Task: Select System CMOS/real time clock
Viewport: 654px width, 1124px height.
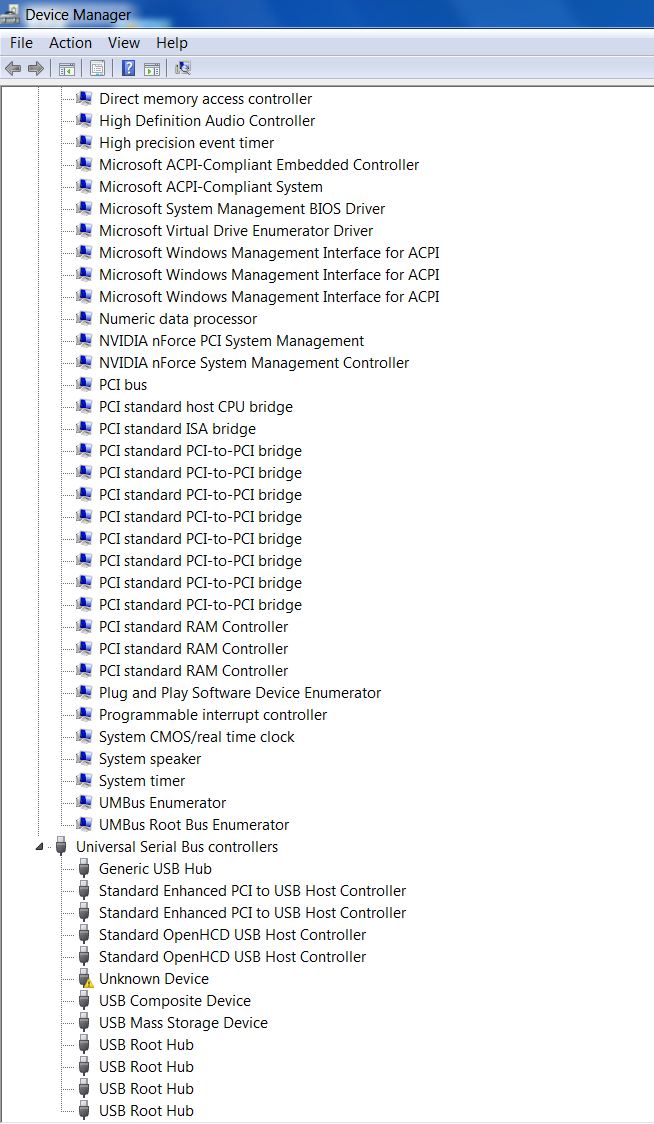Action: (x=196, y=737)
